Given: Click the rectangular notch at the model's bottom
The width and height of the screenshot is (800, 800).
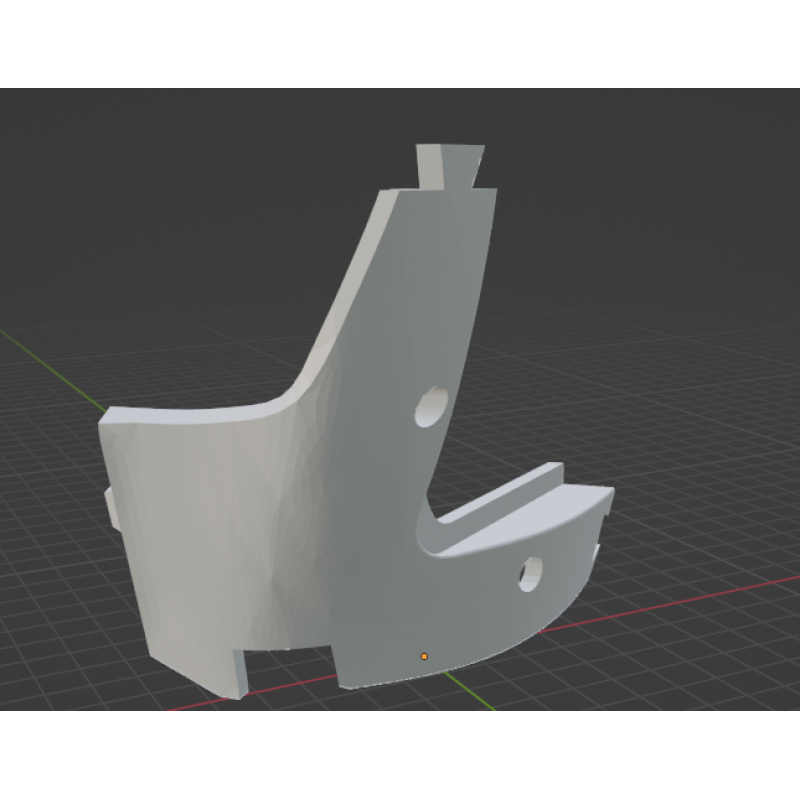Looking at the screenshot, I should 290,664.
